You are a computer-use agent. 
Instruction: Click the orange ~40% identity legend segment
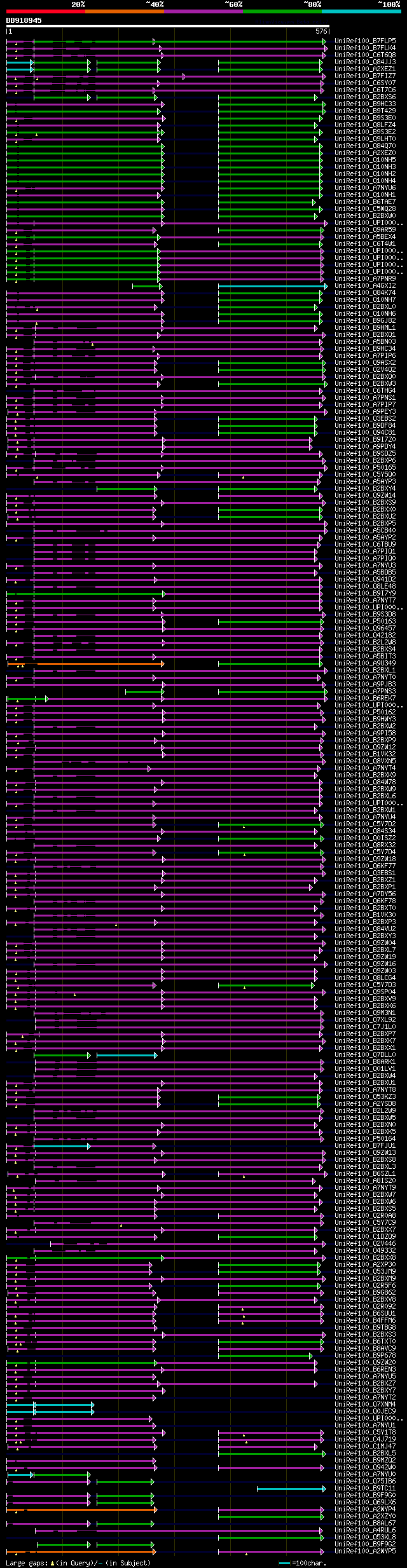point(124,11)
